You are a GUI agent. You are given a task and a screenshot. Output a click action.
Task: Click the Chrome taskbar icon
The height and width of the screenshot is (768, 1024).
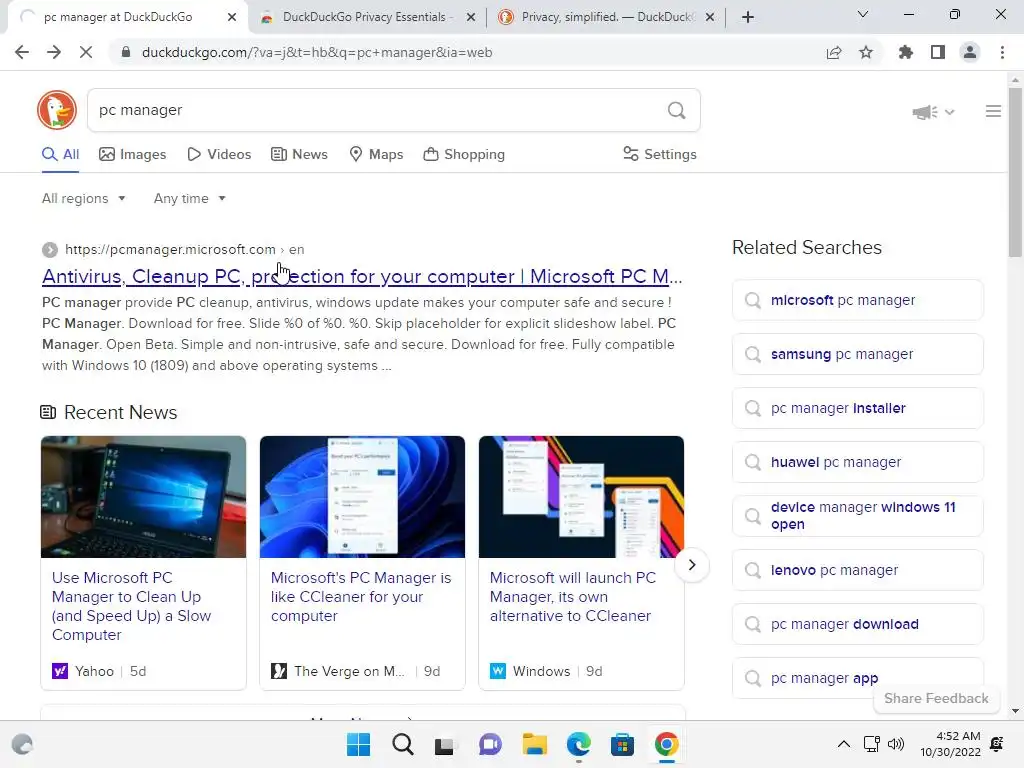pyautogui.click(x=666, y=744)
